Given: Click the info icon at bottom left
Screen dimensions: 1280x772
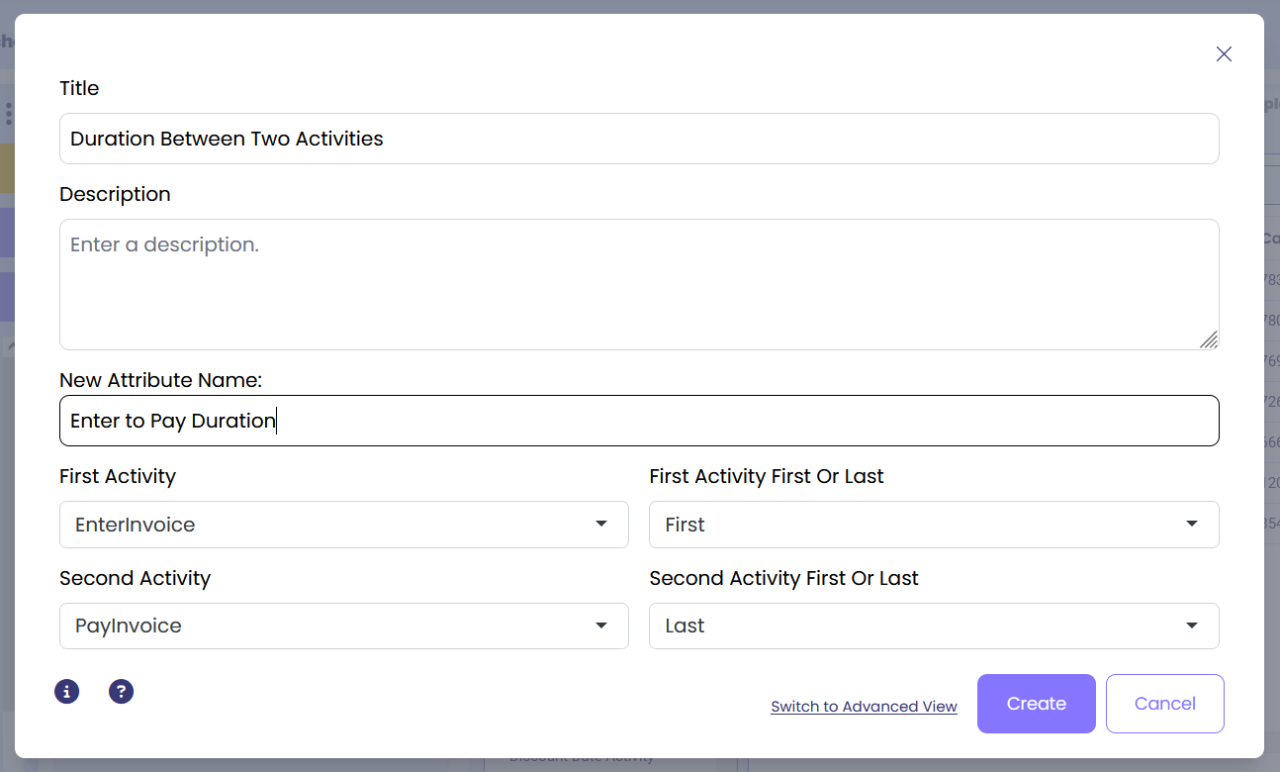Looking at the screenshot, I should pos(67,691).
